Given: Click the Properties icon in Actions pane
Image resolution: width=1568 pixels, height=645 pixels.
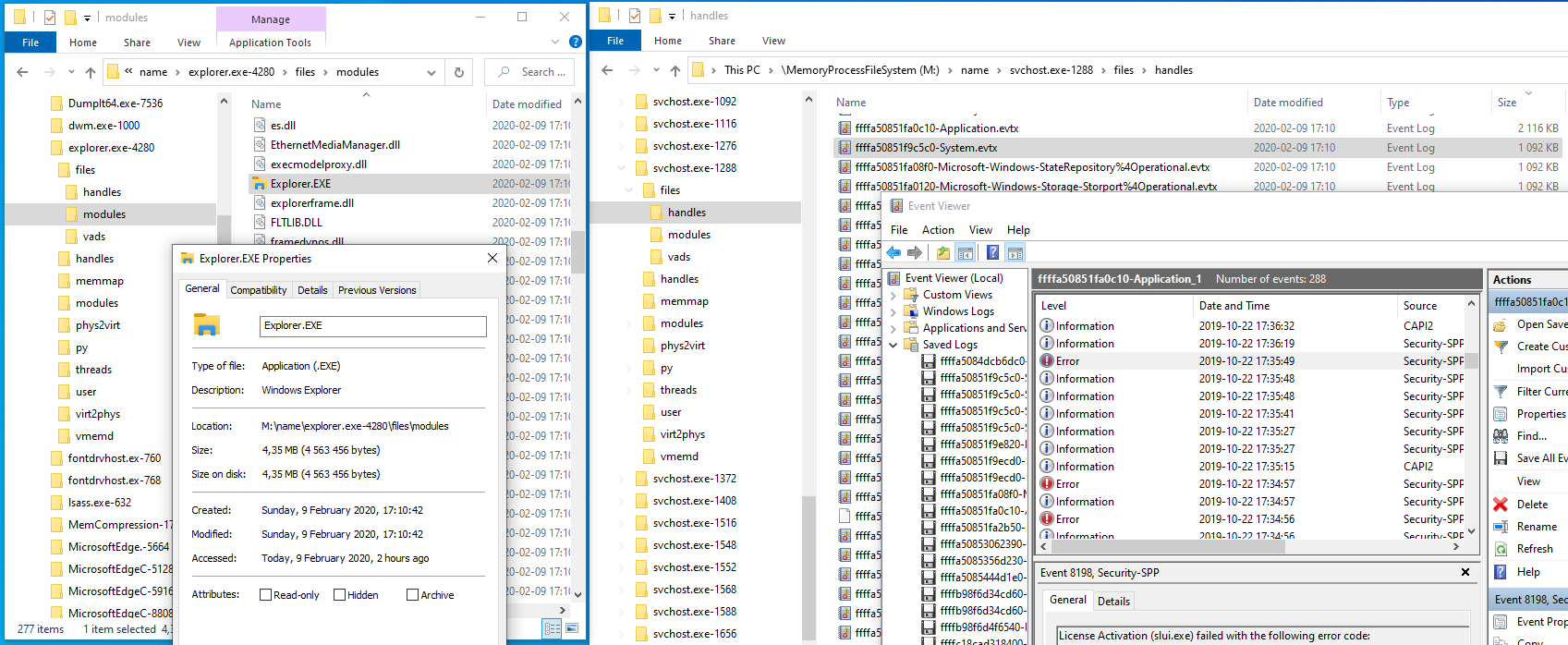Looking at the screenshot, I should (1501, 414).
